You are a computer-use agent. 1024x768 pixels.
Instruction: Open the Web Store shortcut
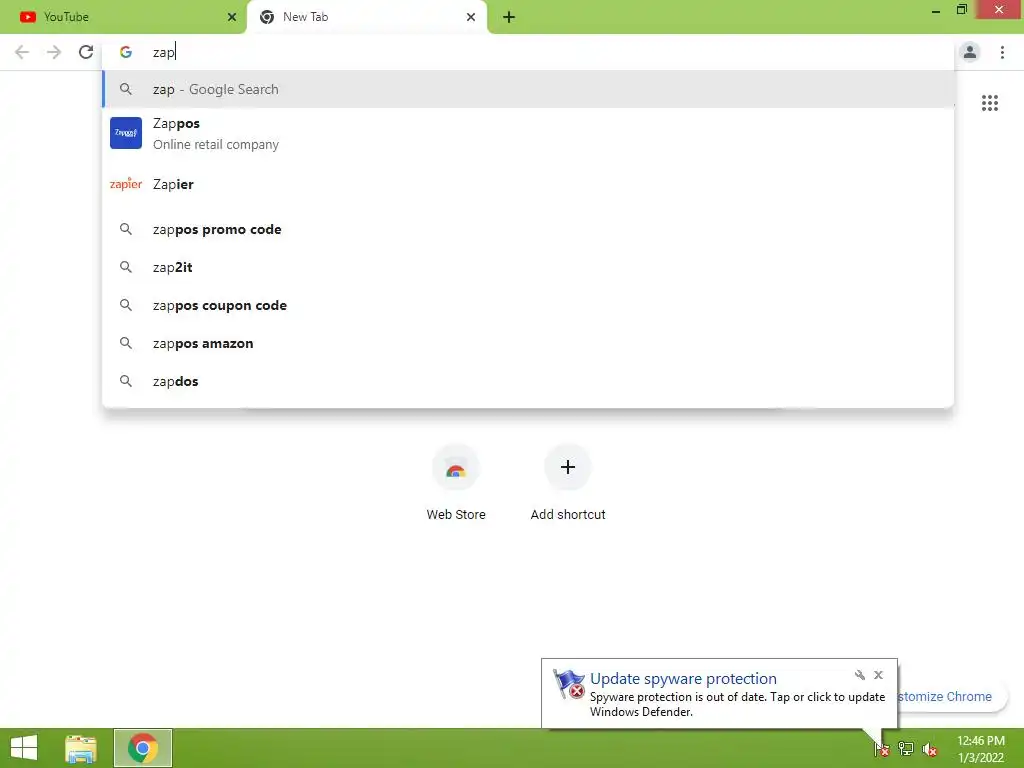click(x=456, y=483)
